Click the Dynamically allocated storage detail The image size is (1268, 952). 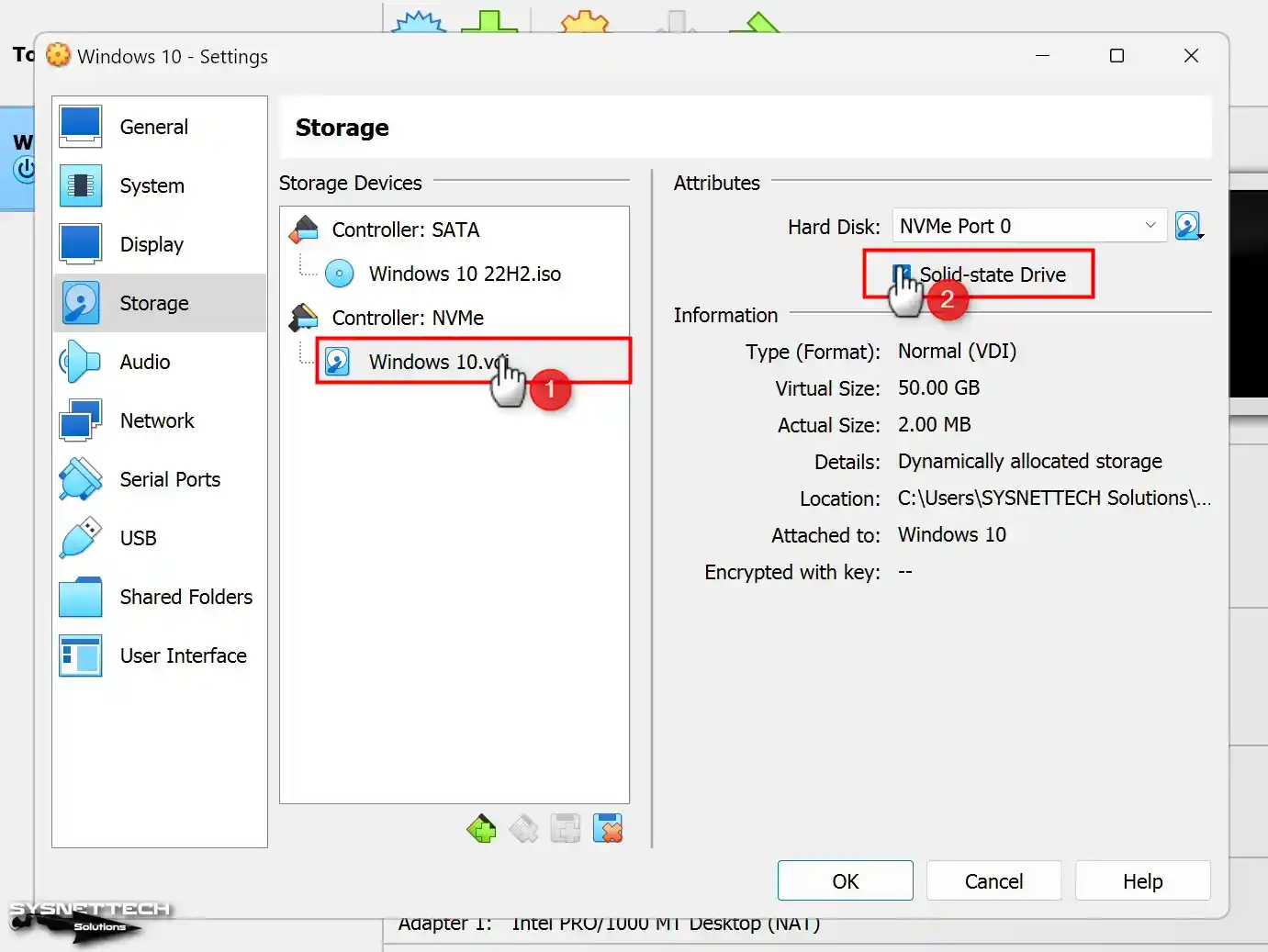(x=1029, y=461)
